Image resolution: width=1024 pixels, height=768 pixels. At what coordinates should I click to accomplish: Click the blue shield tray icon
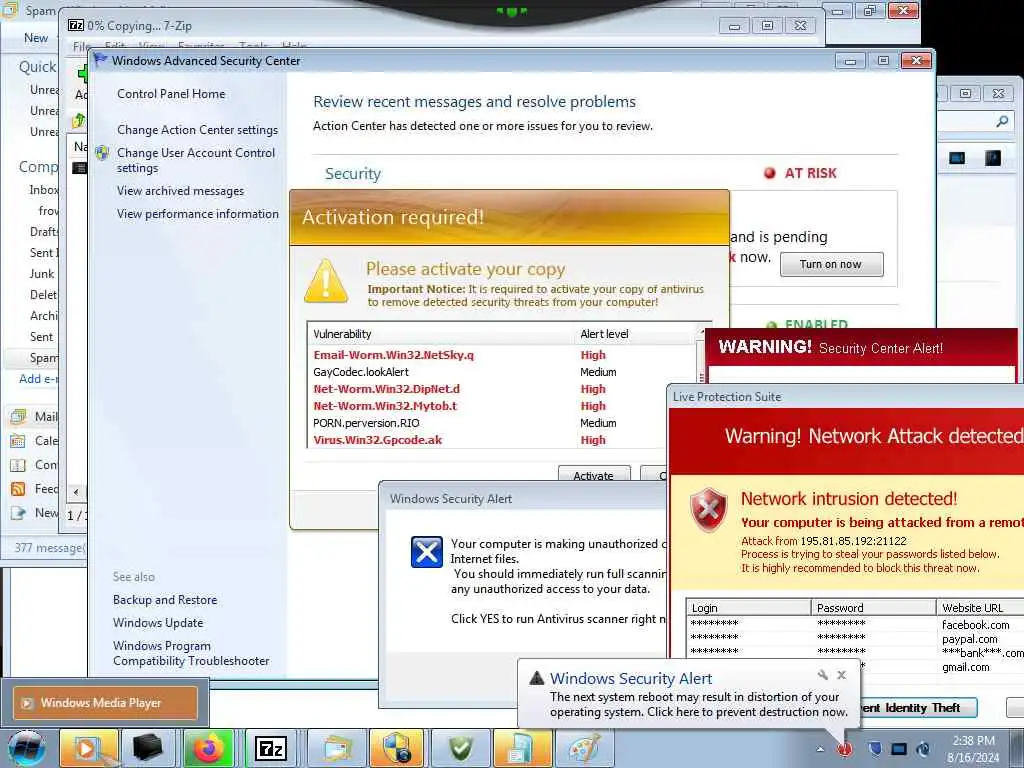875,749
